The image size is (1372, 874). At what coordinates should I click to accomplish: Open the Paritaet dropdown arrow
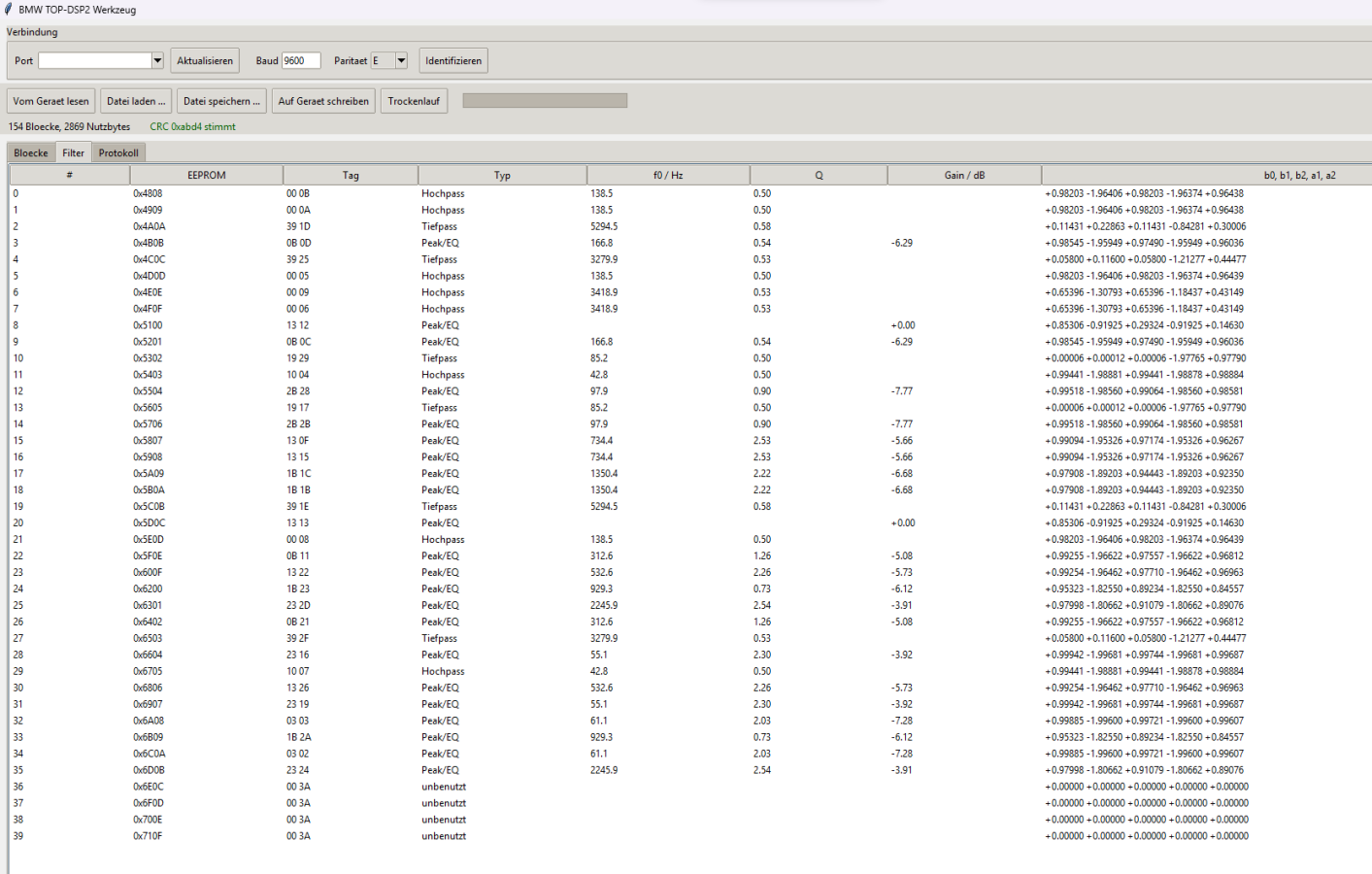pyautogui.click(x=401, y=60)
